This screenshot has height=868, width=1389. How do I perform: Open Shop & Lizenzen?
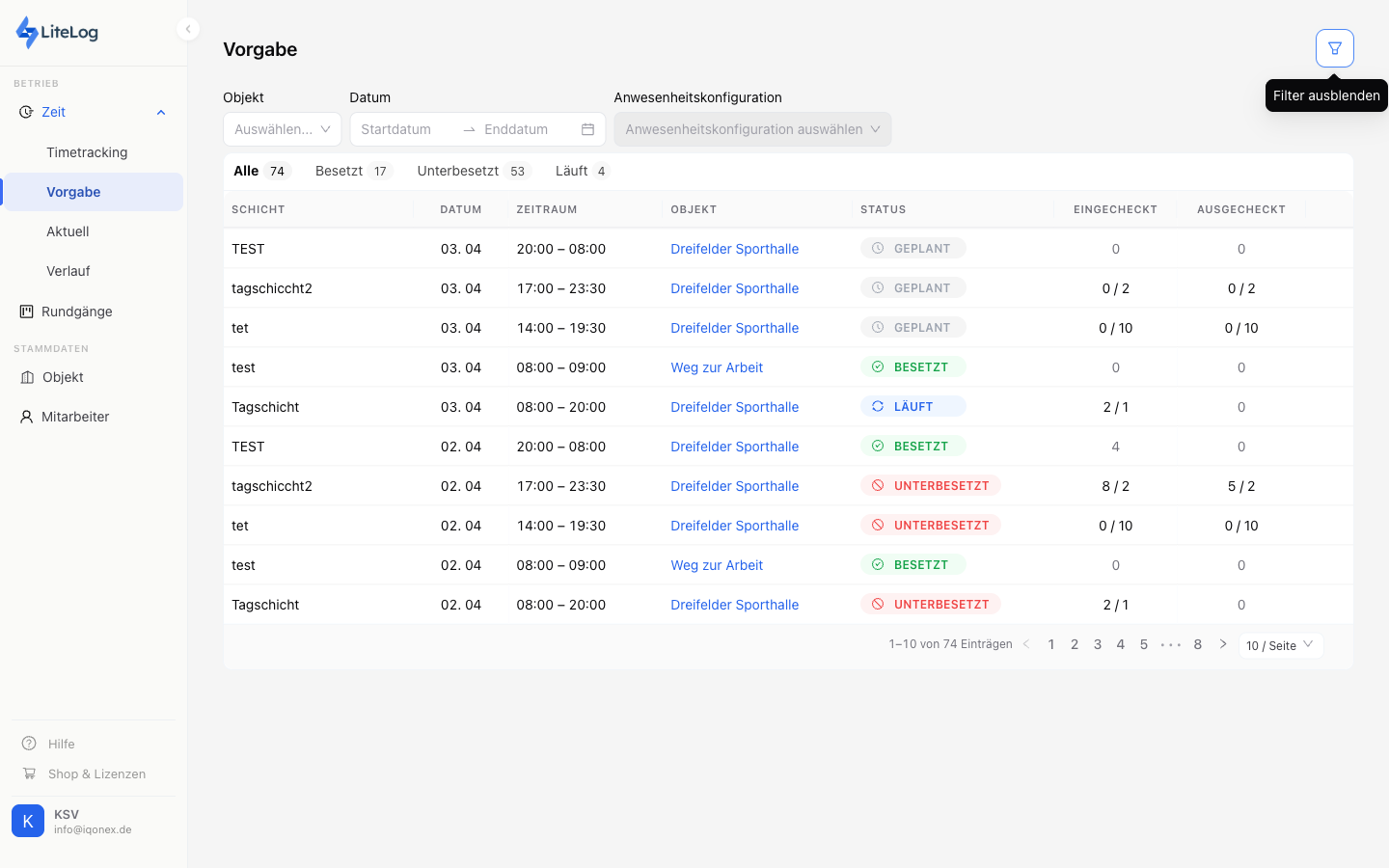pos(96,773)
